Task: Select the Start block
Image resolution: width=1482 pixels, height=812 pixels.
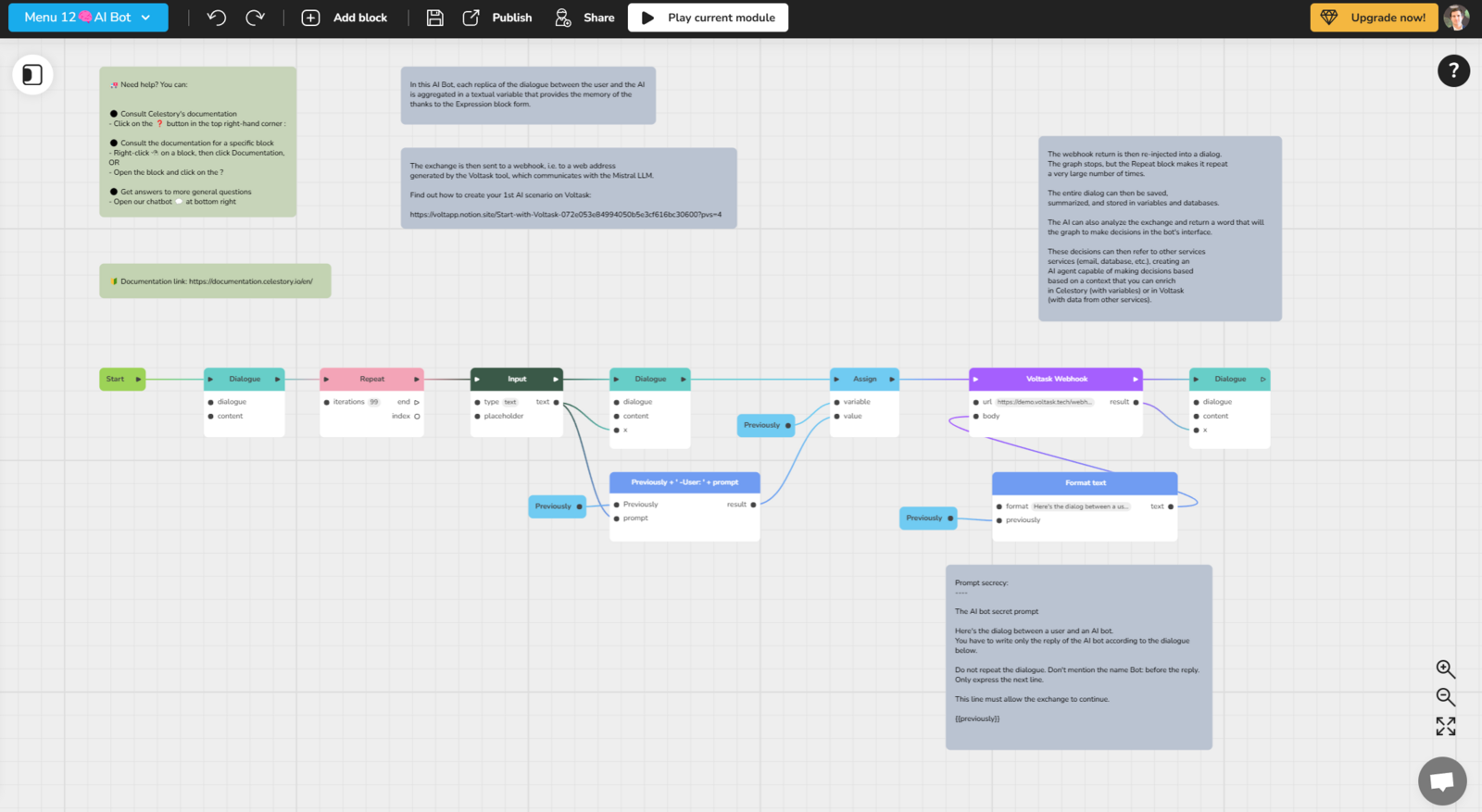Action: pos(122,379)
